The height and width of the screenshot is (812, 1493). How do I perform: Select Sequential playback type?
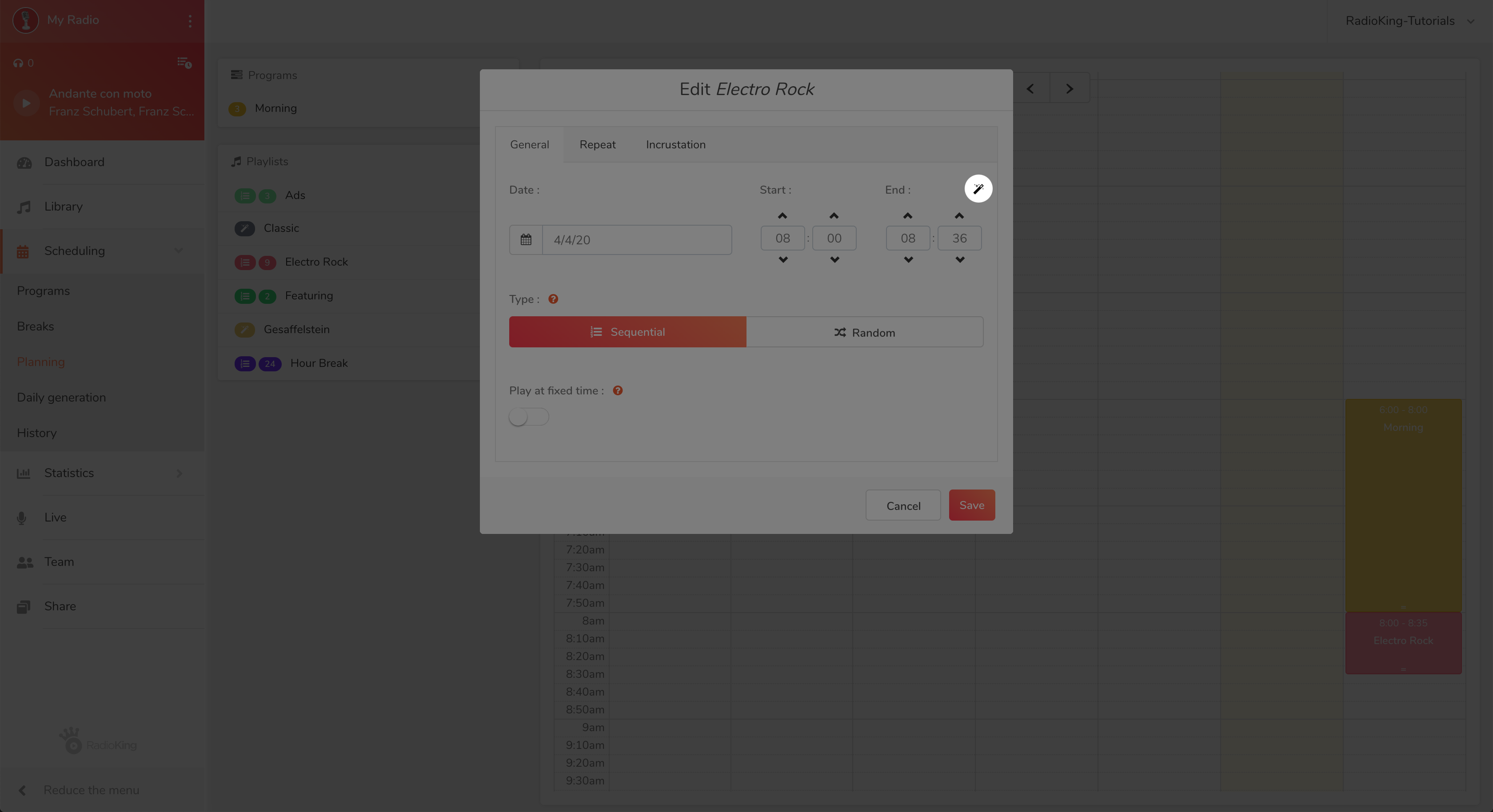click(627, 331)
